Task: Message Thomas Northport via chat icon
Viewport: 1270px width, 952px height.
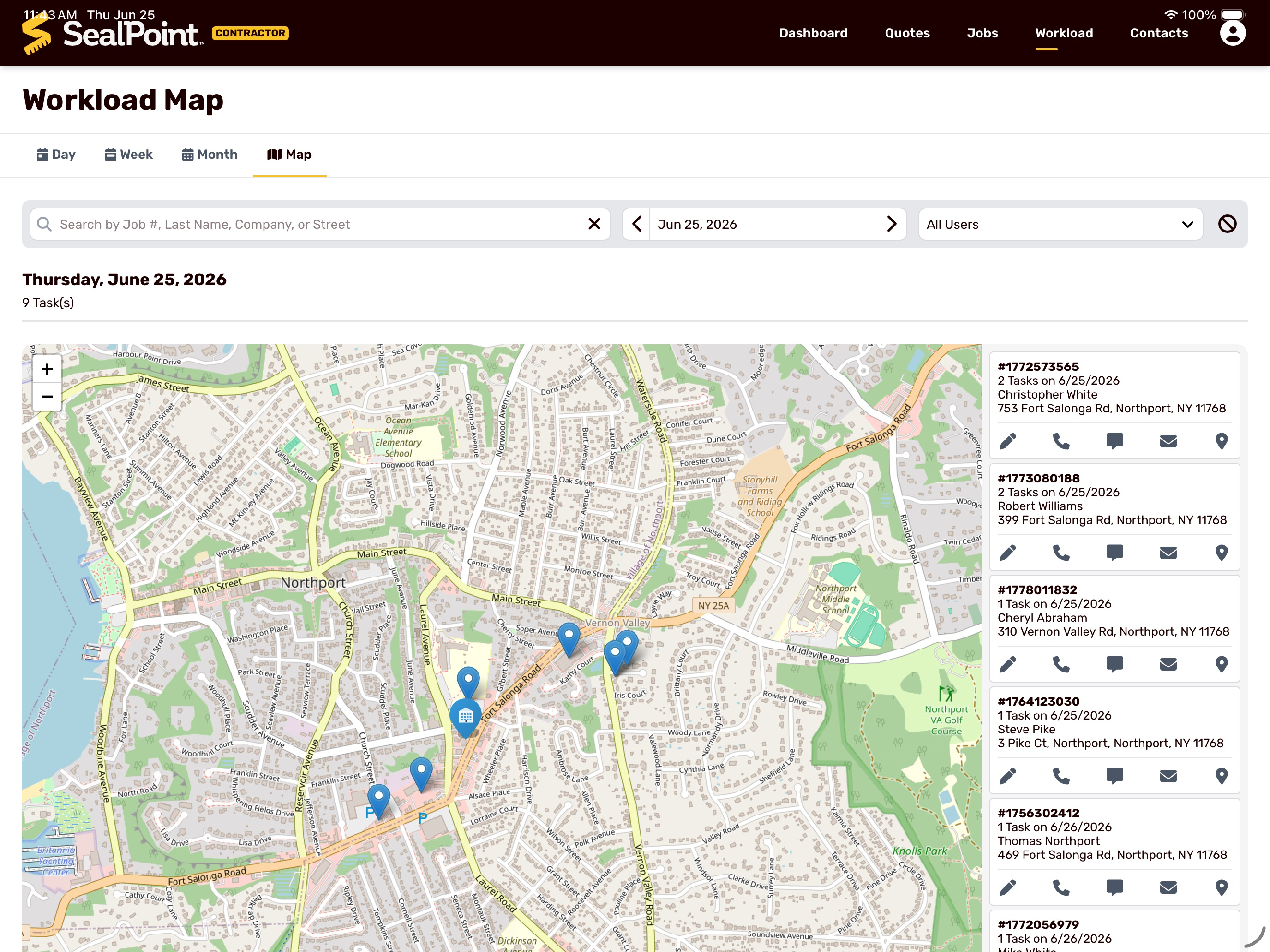Action: pos(1114,887)
